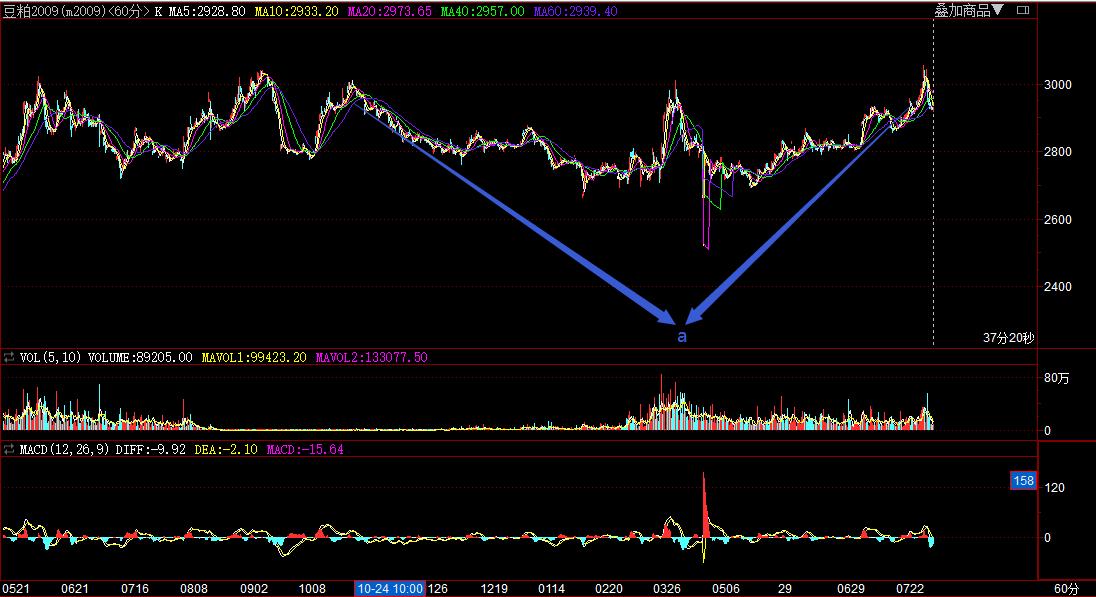The image size is (1096, 597).
Task: Click the swap indicator icon beside MACD(12,26,9)
Action: click(x=9, y=449)
